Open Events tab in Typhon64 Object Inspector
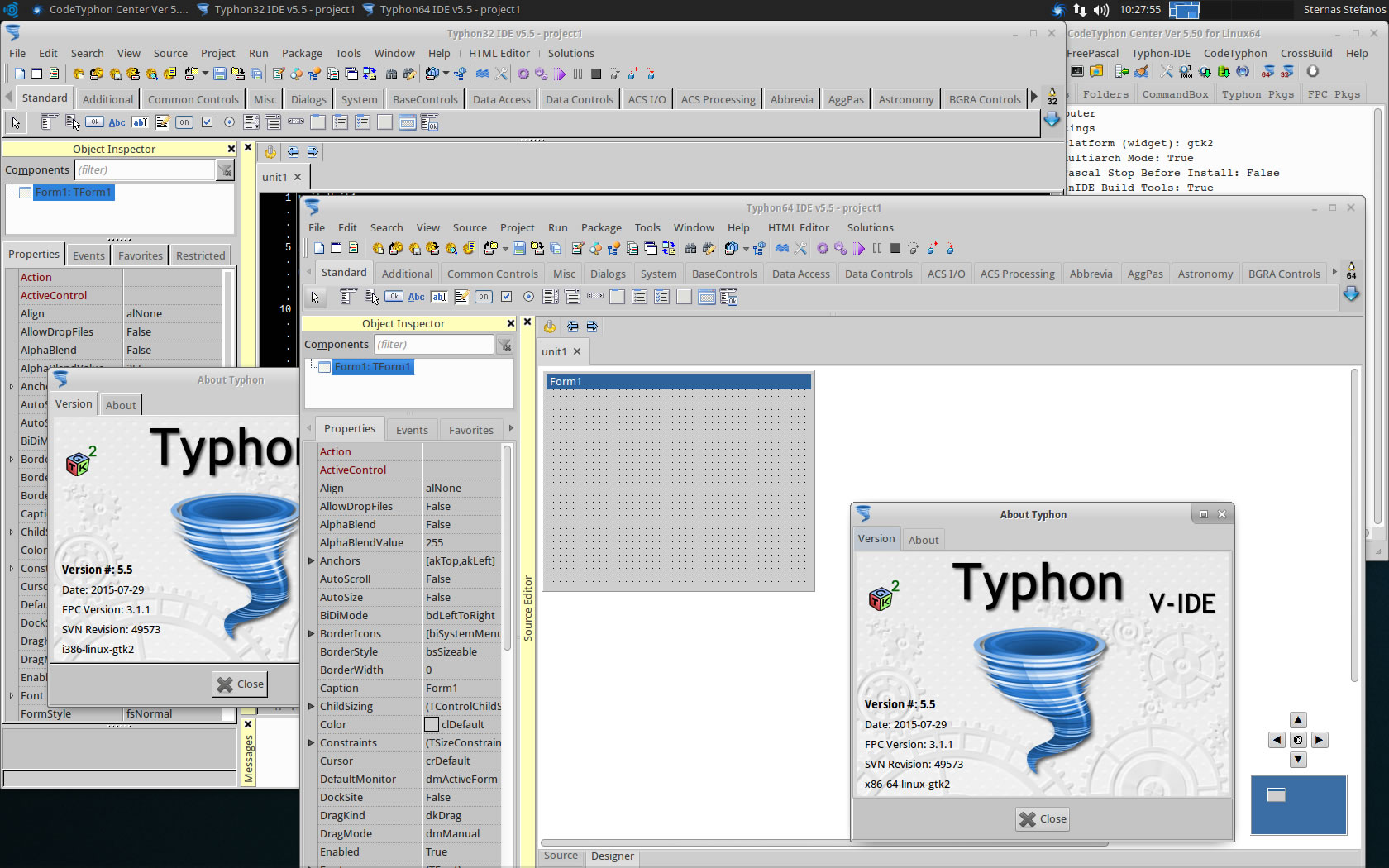The height and width of the screenshot is (868, 1389). click(412, 430)
